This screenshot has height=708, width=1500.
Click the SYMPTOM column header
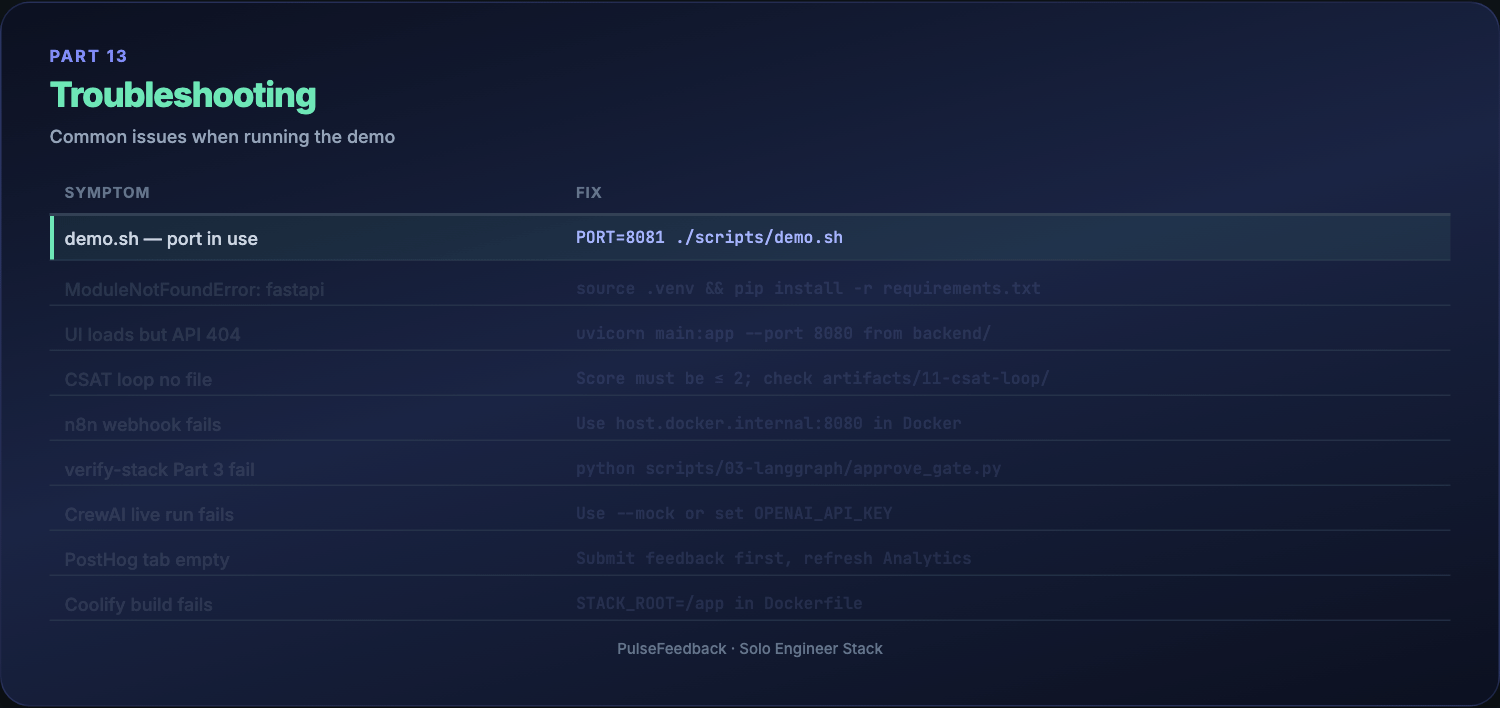107,192
